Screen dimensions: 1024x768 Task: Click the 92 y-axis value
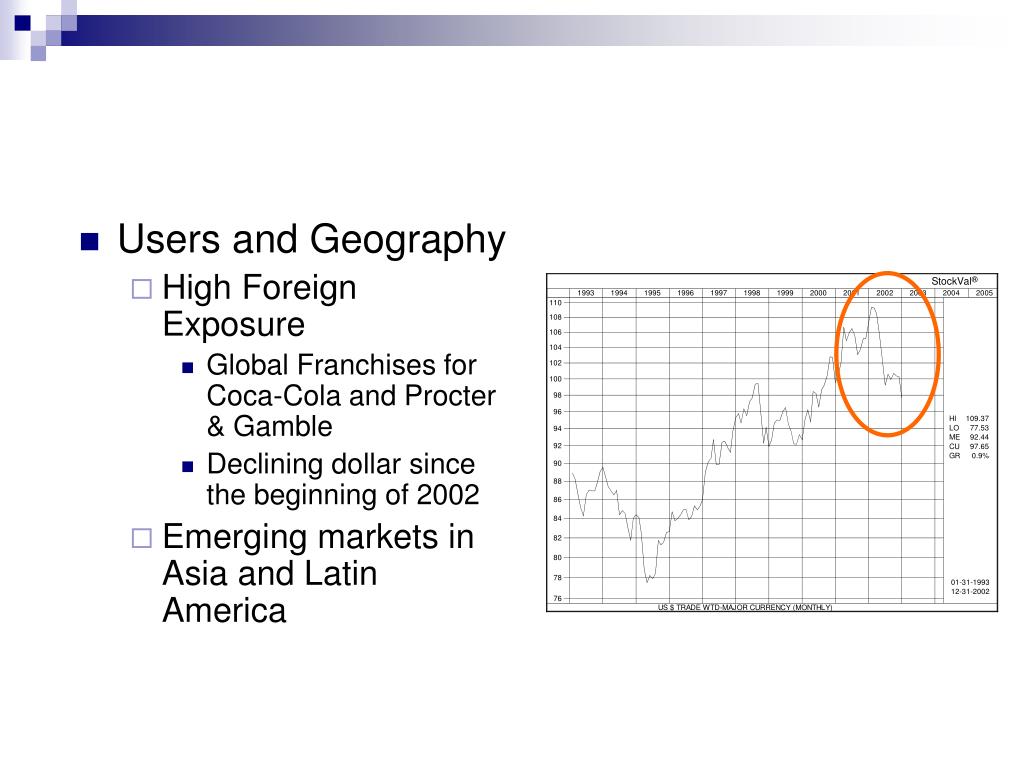pyautogui.click(x=557, y=445)
